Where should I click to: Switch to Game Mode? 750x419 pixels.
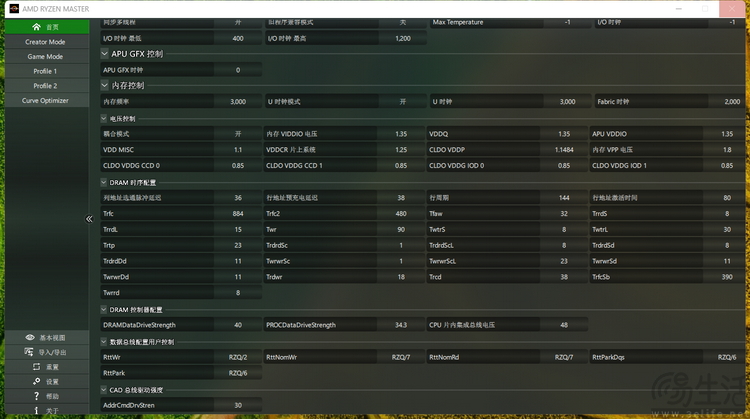(47, 56)
